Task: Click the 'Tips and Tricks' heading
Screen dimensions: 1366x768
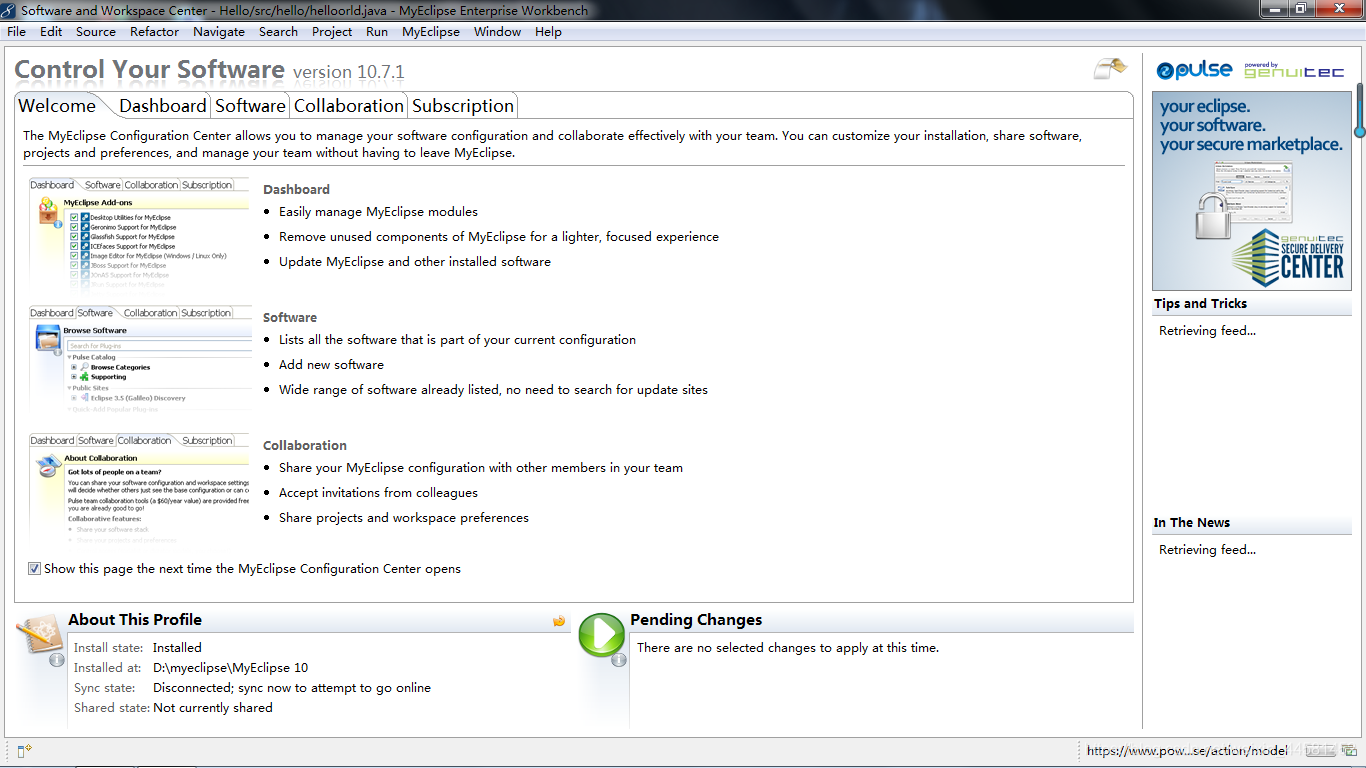Action: (1200, 303)
